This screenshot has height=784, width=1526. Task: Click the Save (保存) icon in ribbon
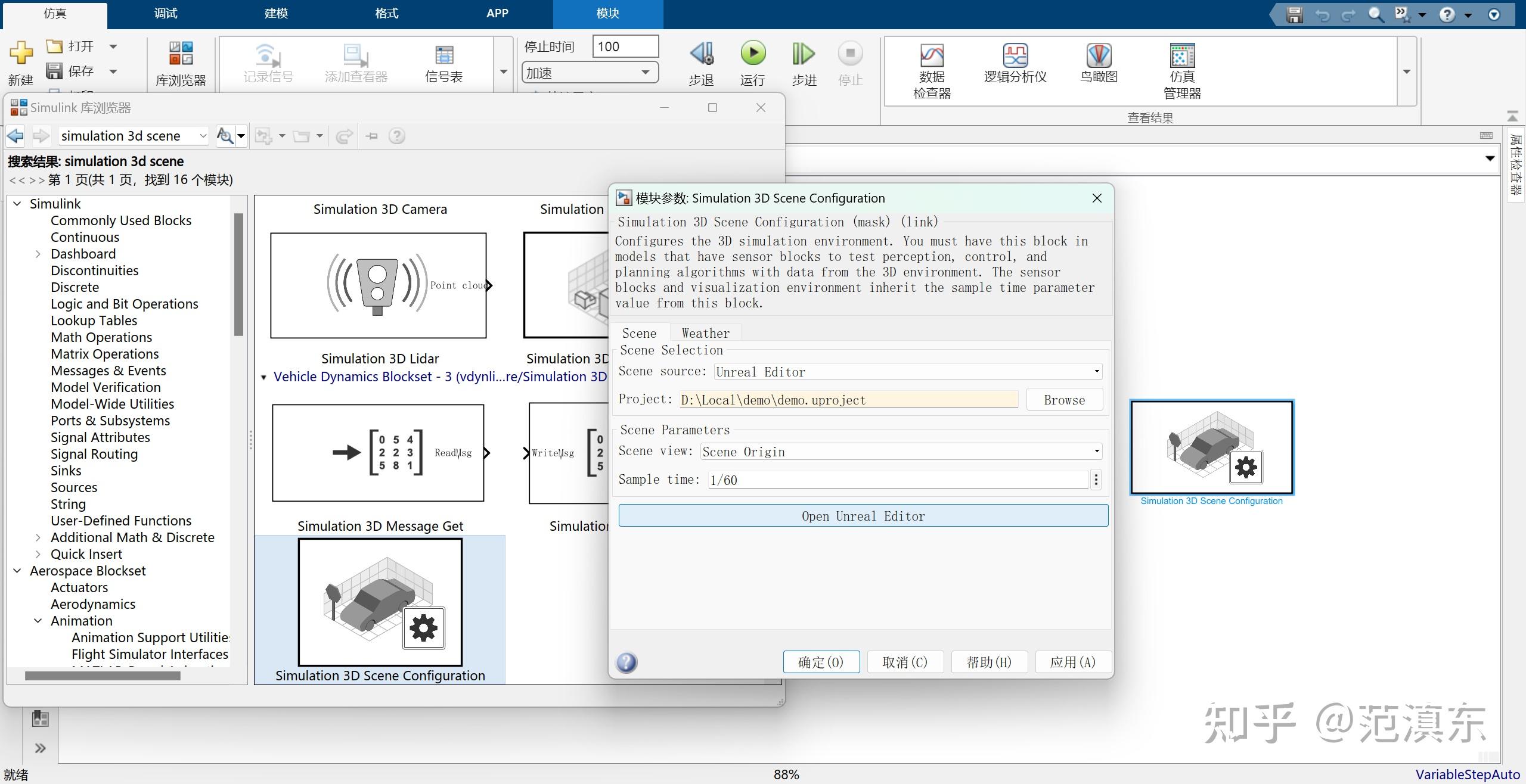(54, 71)
